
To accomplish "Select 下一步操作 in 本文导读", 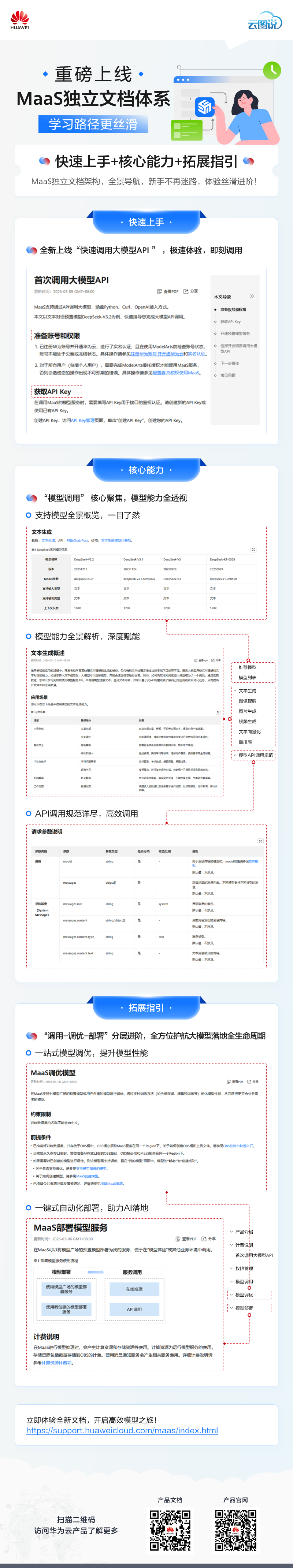I will point(229,364).
